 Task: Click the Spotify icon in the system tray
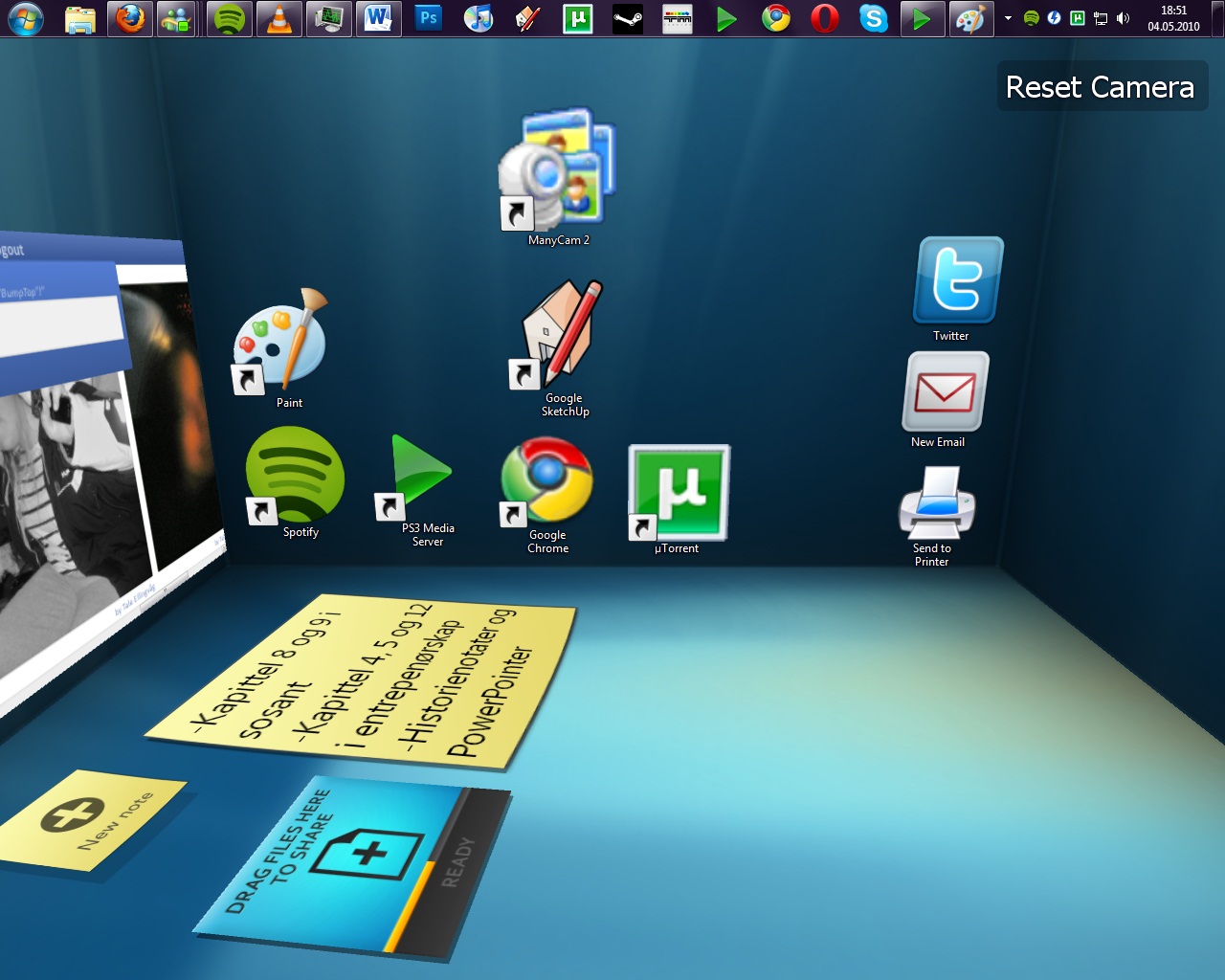coord(1031,18)
